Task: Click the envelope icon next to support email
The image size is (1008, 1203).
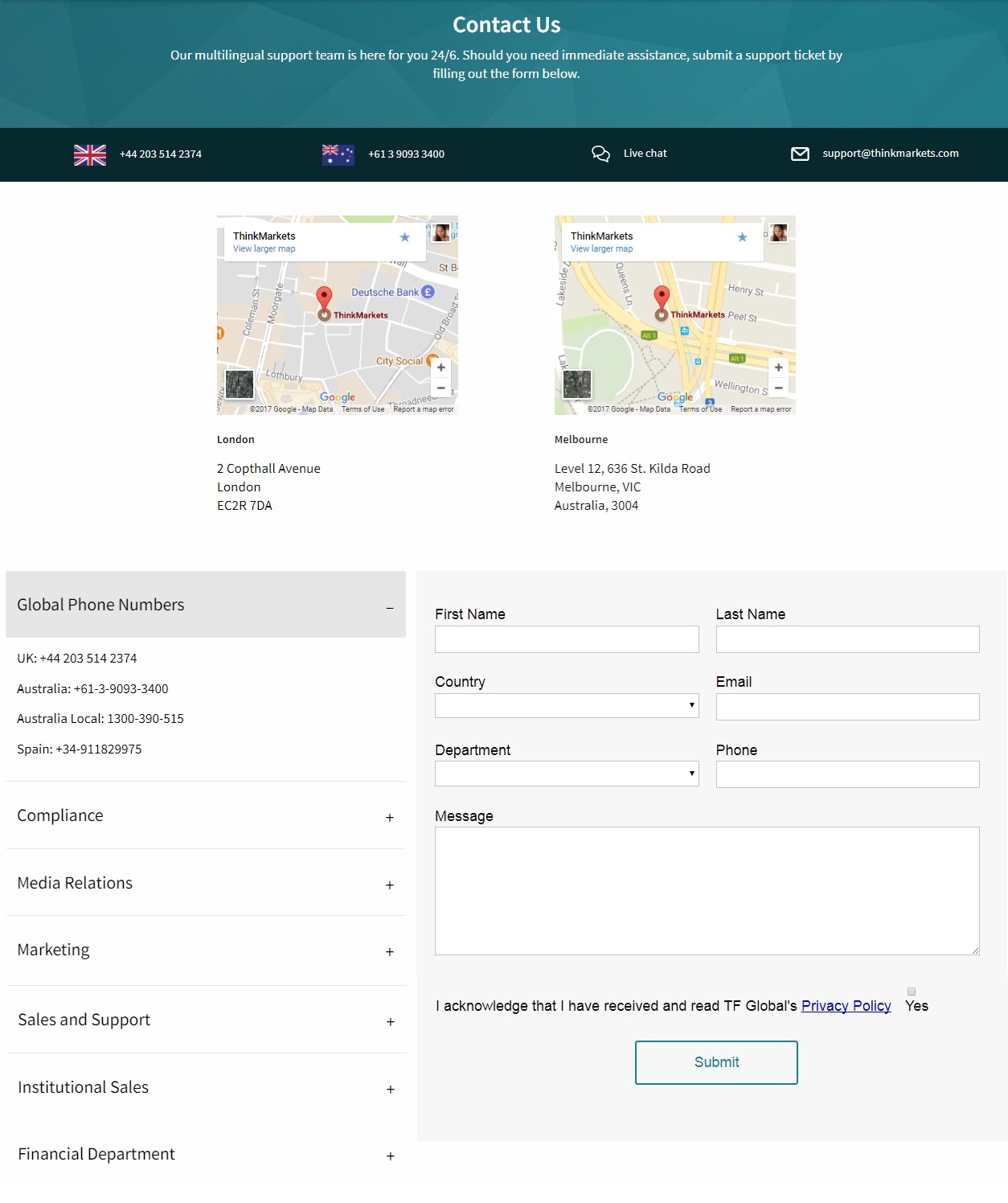Action: (801, 154)
